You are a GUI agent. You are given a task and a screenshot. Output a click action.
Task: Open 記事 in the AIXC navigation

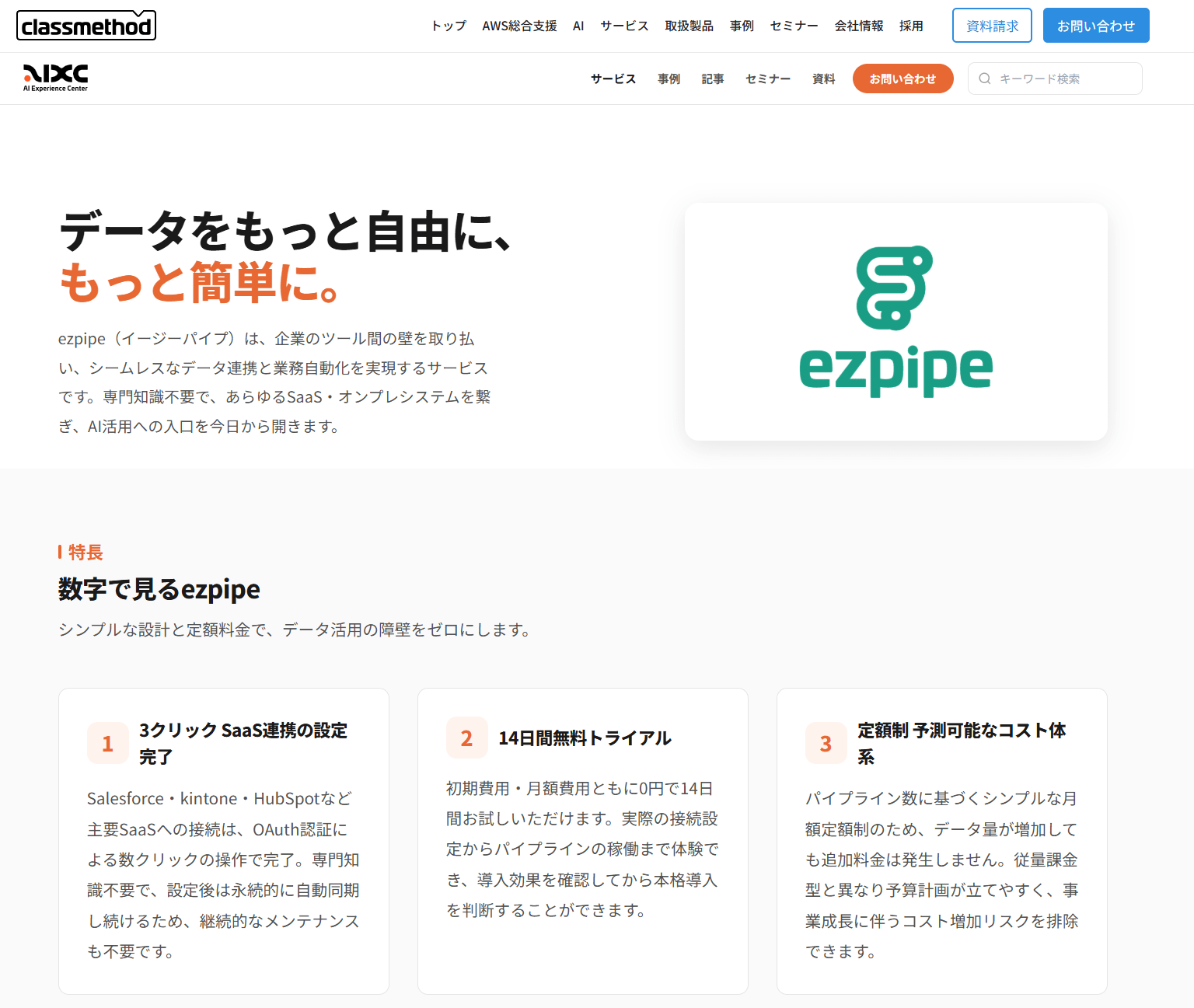[713, 78]
